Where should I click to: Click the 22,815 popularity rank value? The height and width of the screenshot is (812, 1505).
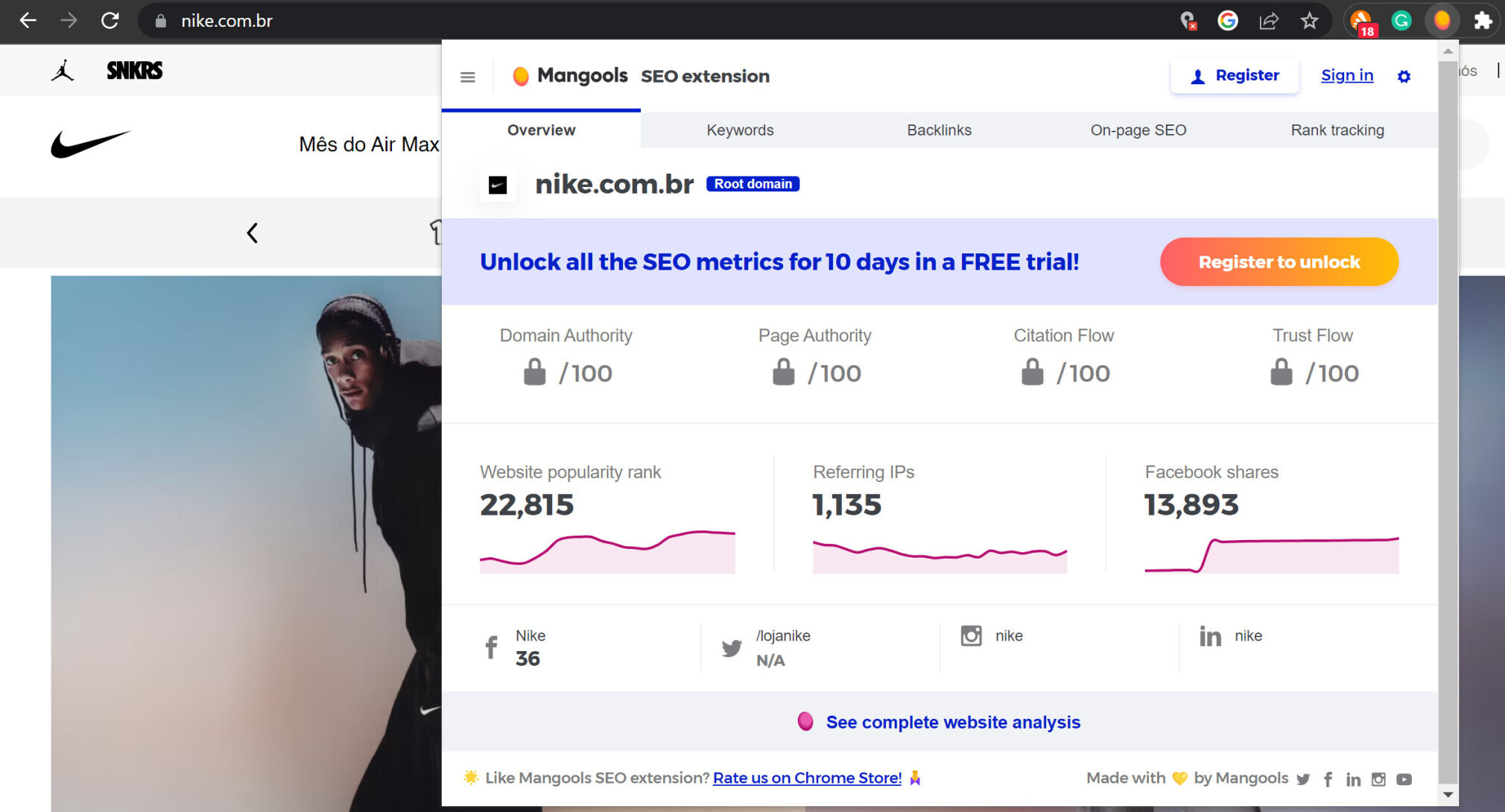coord(527,504)
